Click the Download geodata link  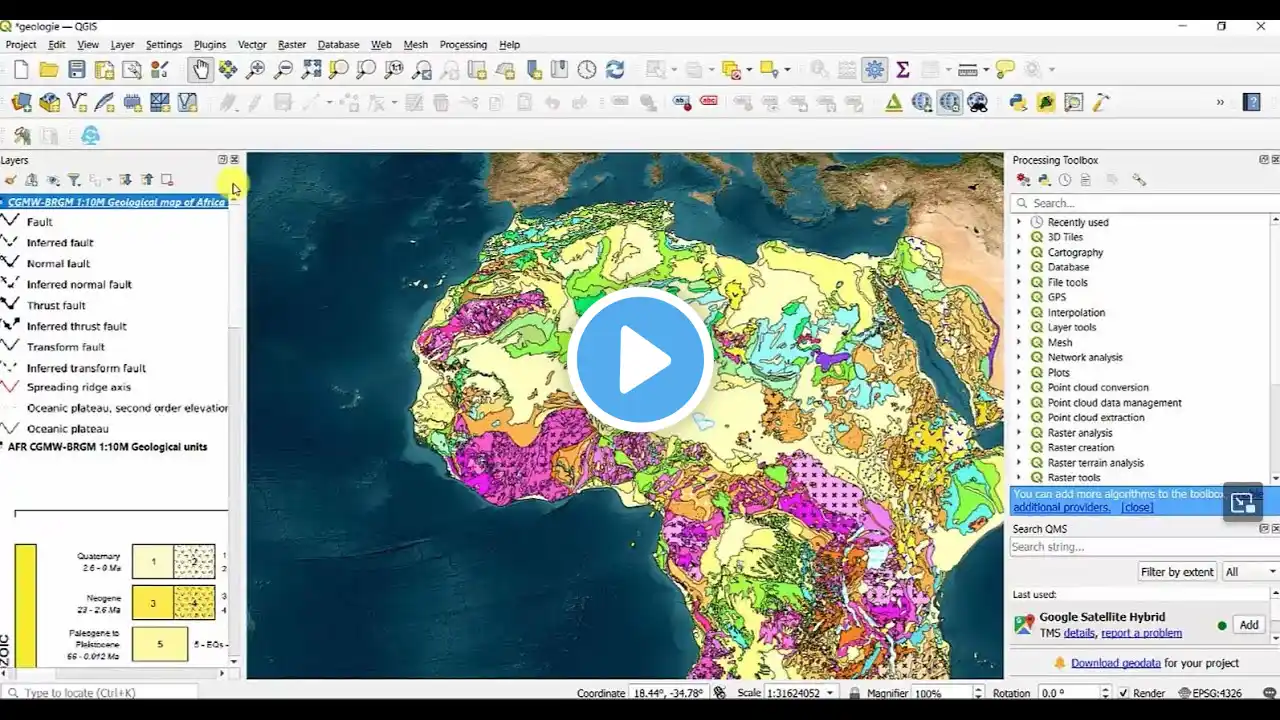(x=1115, y=663)
